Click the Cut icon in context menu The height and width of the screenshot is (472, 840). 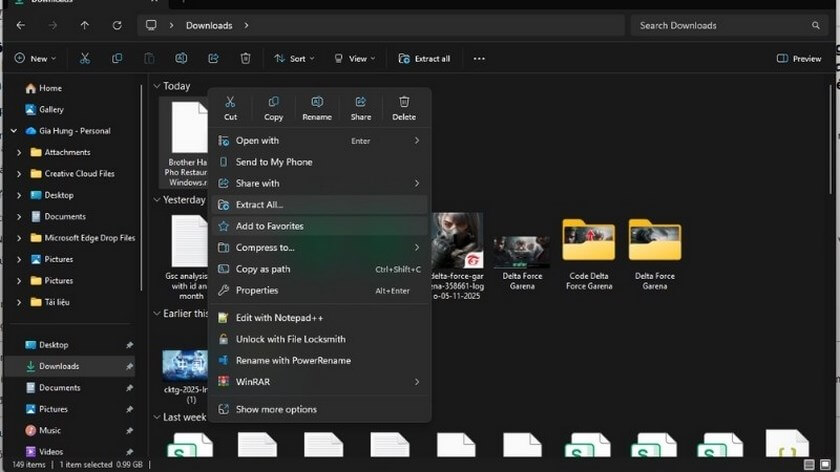230,102
